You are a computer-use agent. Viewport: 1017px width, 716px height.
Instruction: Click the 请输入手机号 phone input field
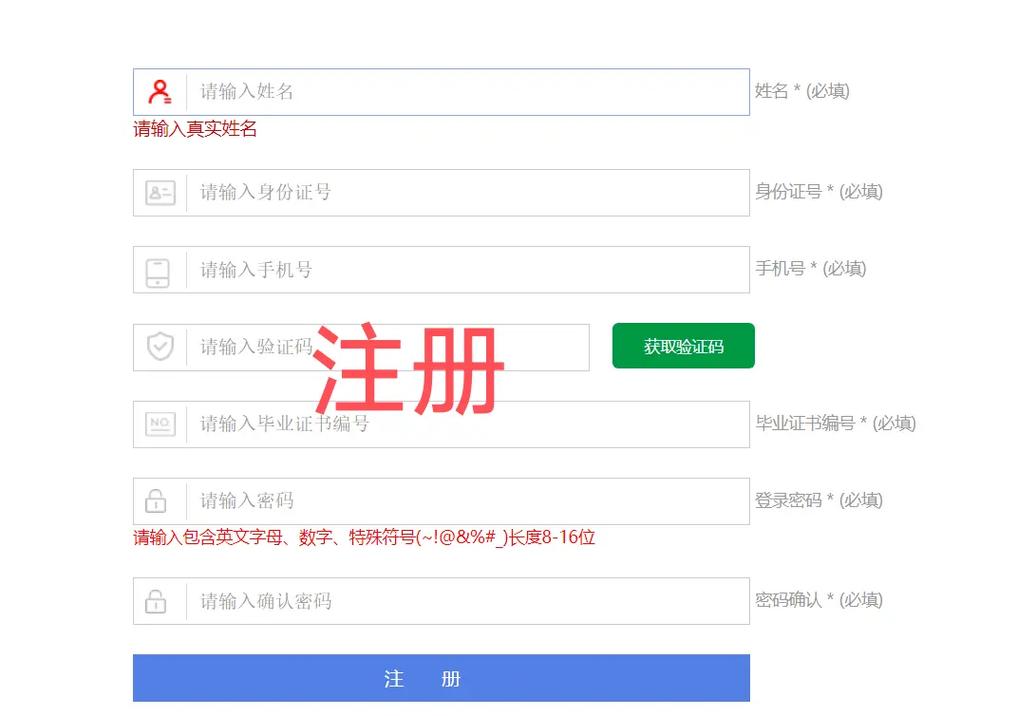point(400,268)
